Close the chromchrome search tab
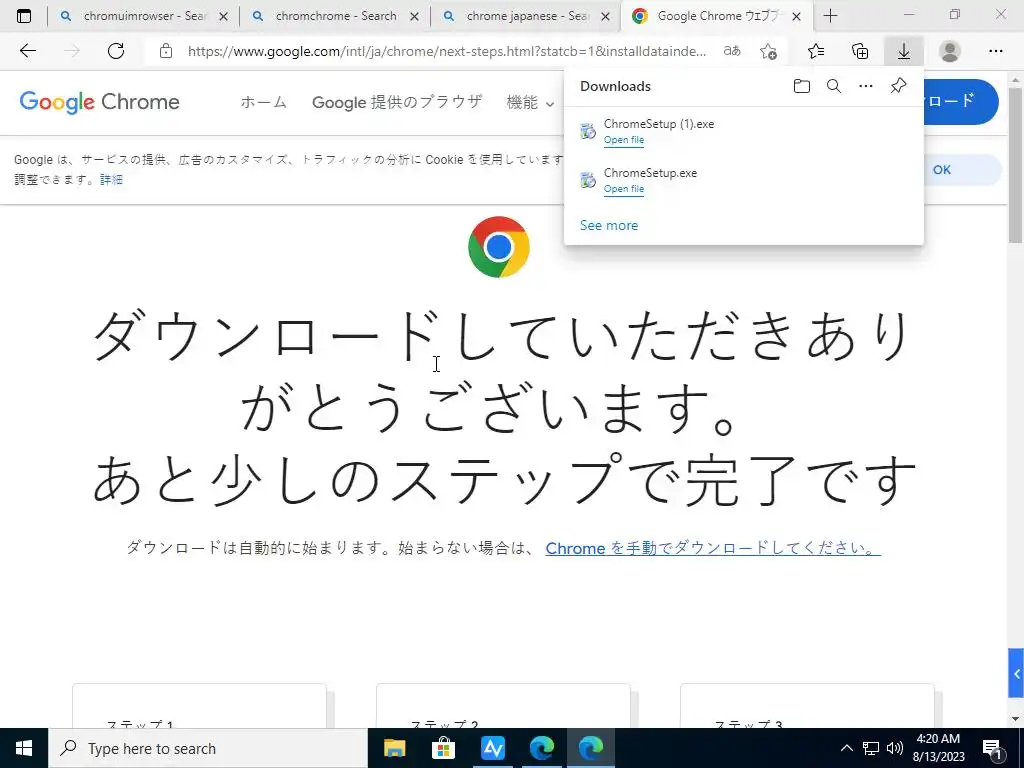 click(414, 17)
